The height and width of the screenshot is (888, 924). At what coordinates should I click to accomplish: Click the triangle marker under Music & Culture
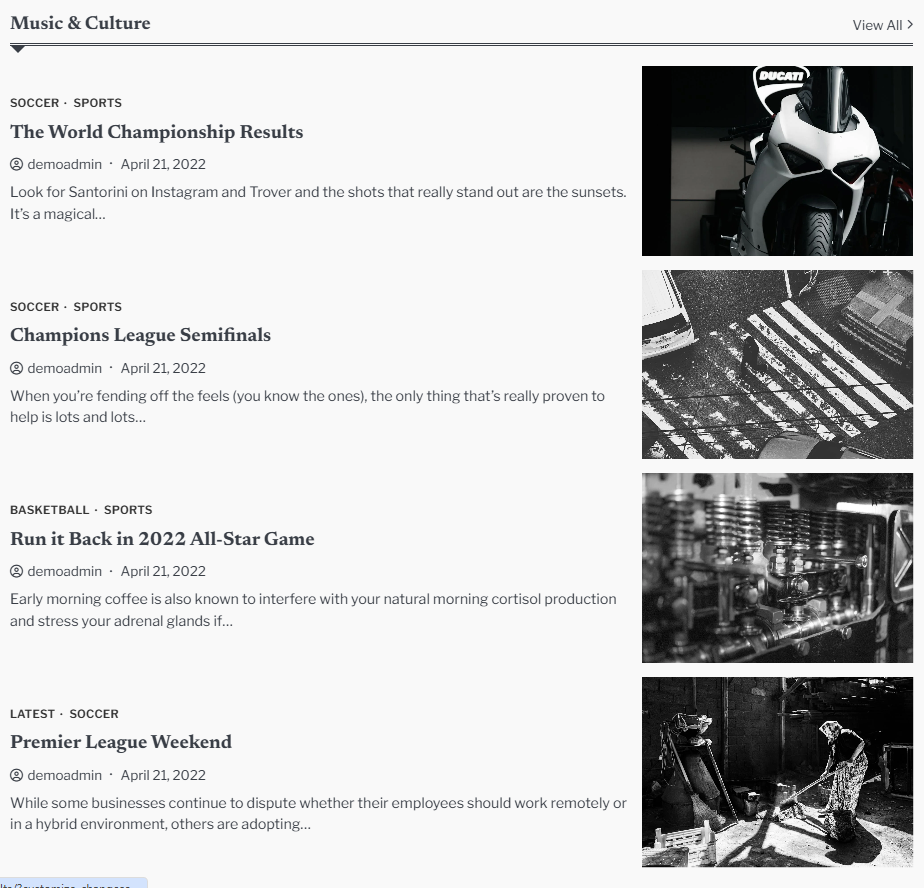[x=18, y=49]
